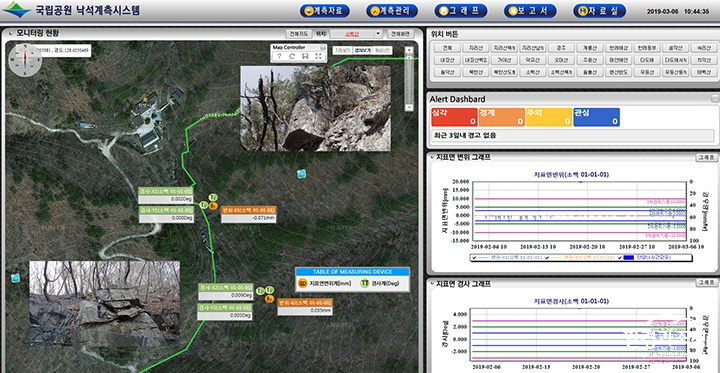Select the 설악산 location button
Screen dimensions: 720x373
675,48
